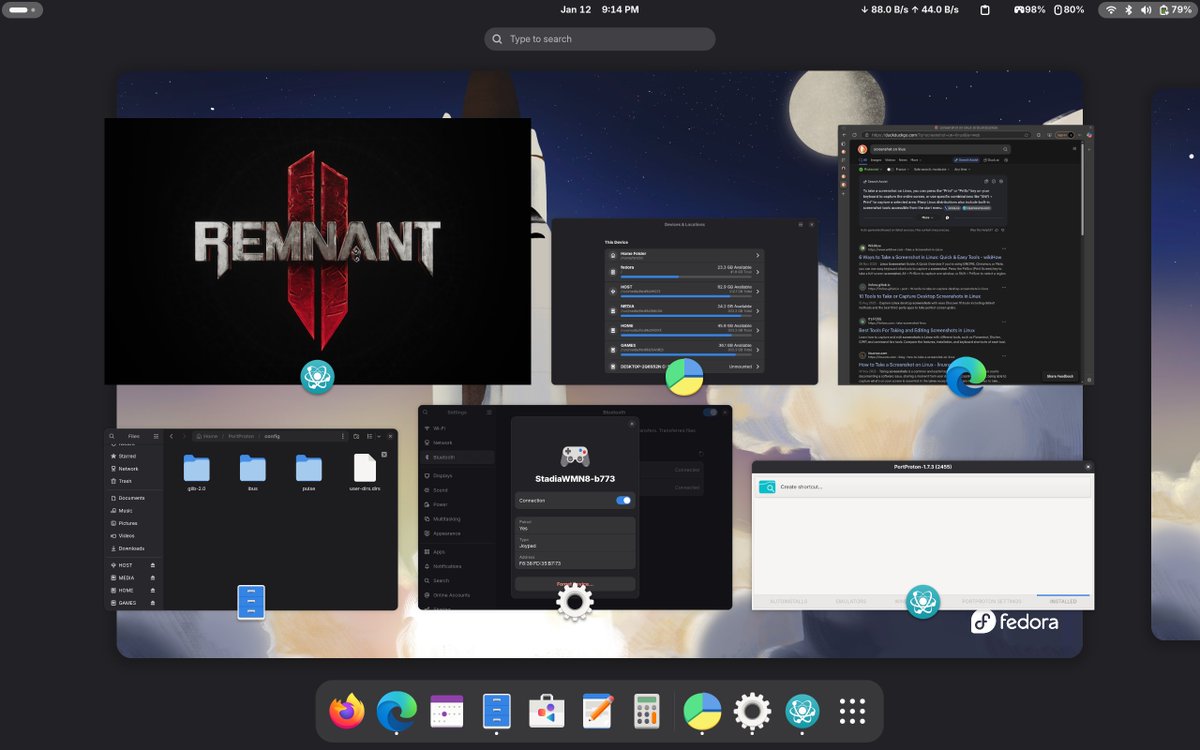Expand the Home Folder row in the disk analyzer
Viewport: 1200px width, 750px height.
coord(685,255)
